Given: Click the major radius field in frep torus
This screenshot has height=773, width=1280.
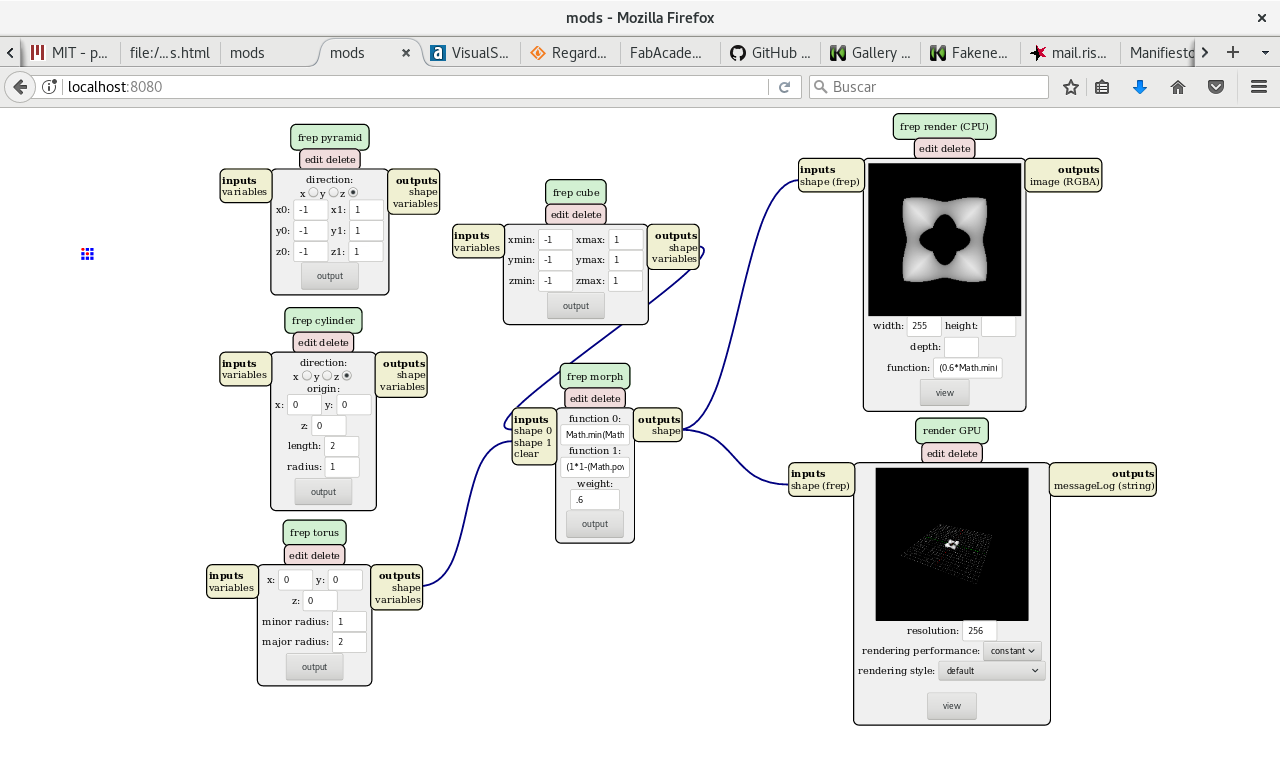Looking at the screenshot, I should coord(350,642).
